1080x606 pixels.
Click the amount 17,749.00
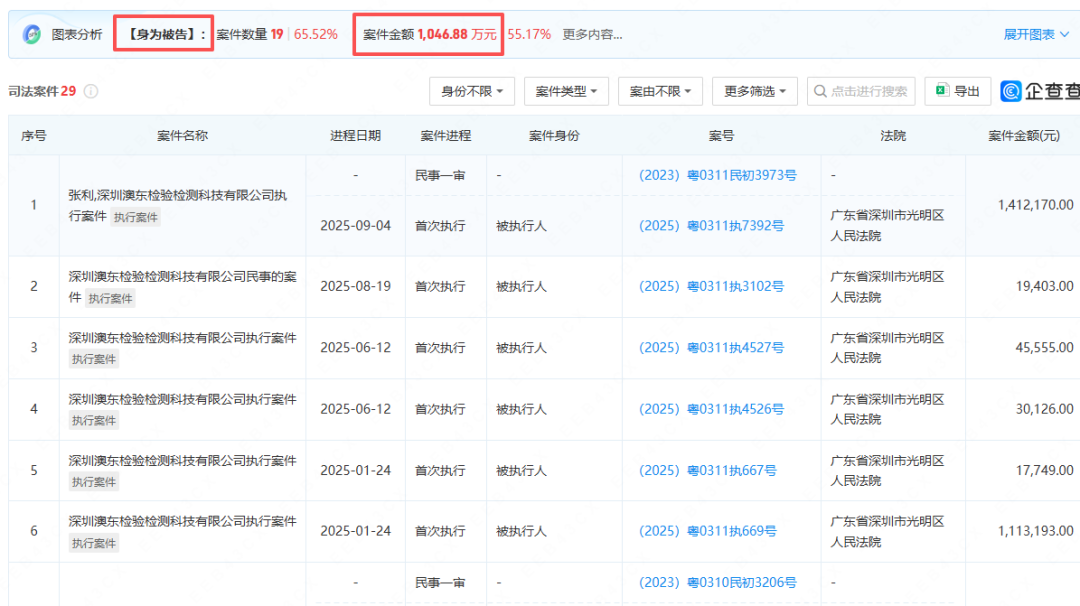pos(1044,470)
